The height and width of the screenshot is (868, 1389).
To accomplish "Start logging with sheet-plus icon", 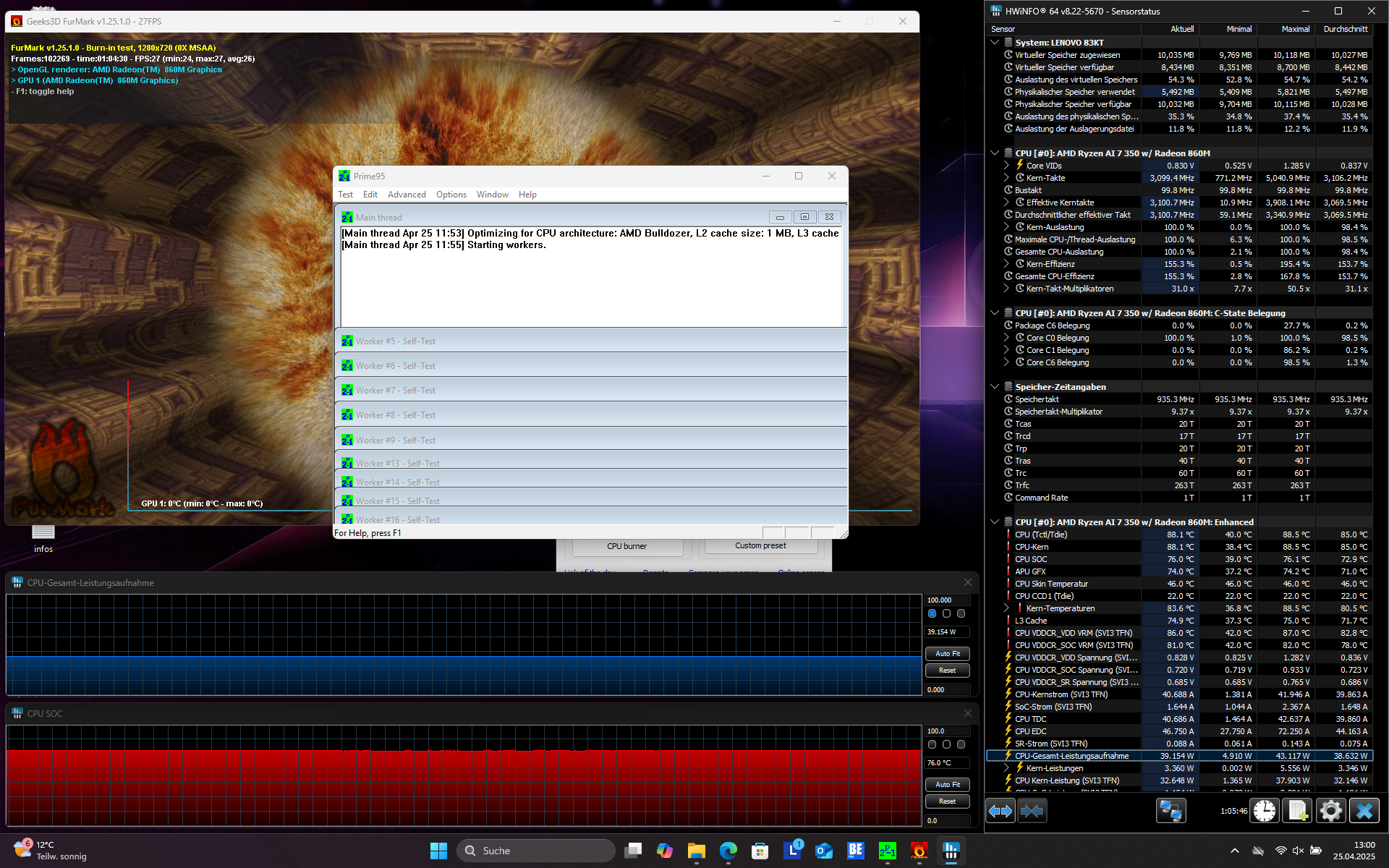I will 1297,811.
